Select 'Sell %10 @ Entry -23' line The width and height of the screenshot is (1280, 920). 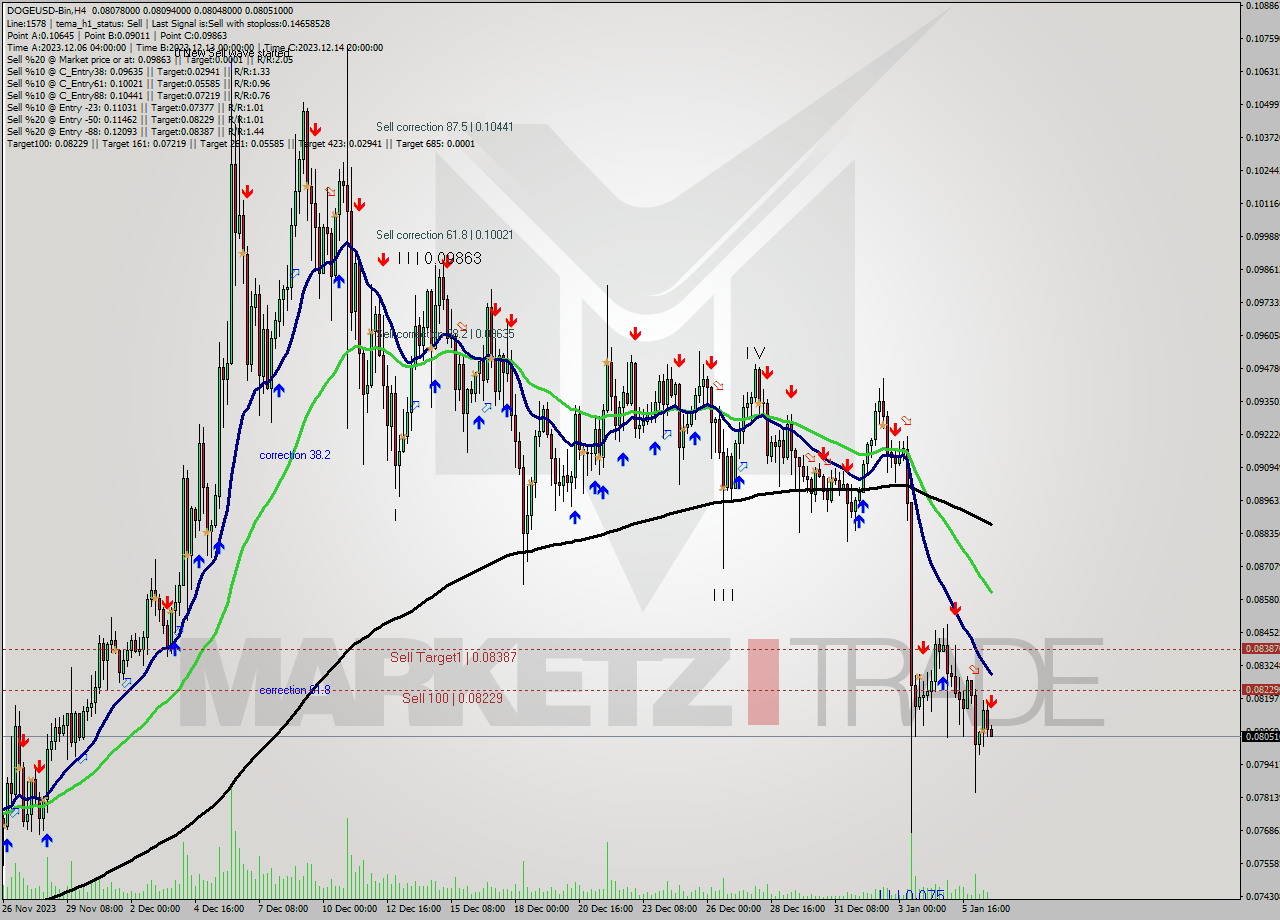coord(135,107)
